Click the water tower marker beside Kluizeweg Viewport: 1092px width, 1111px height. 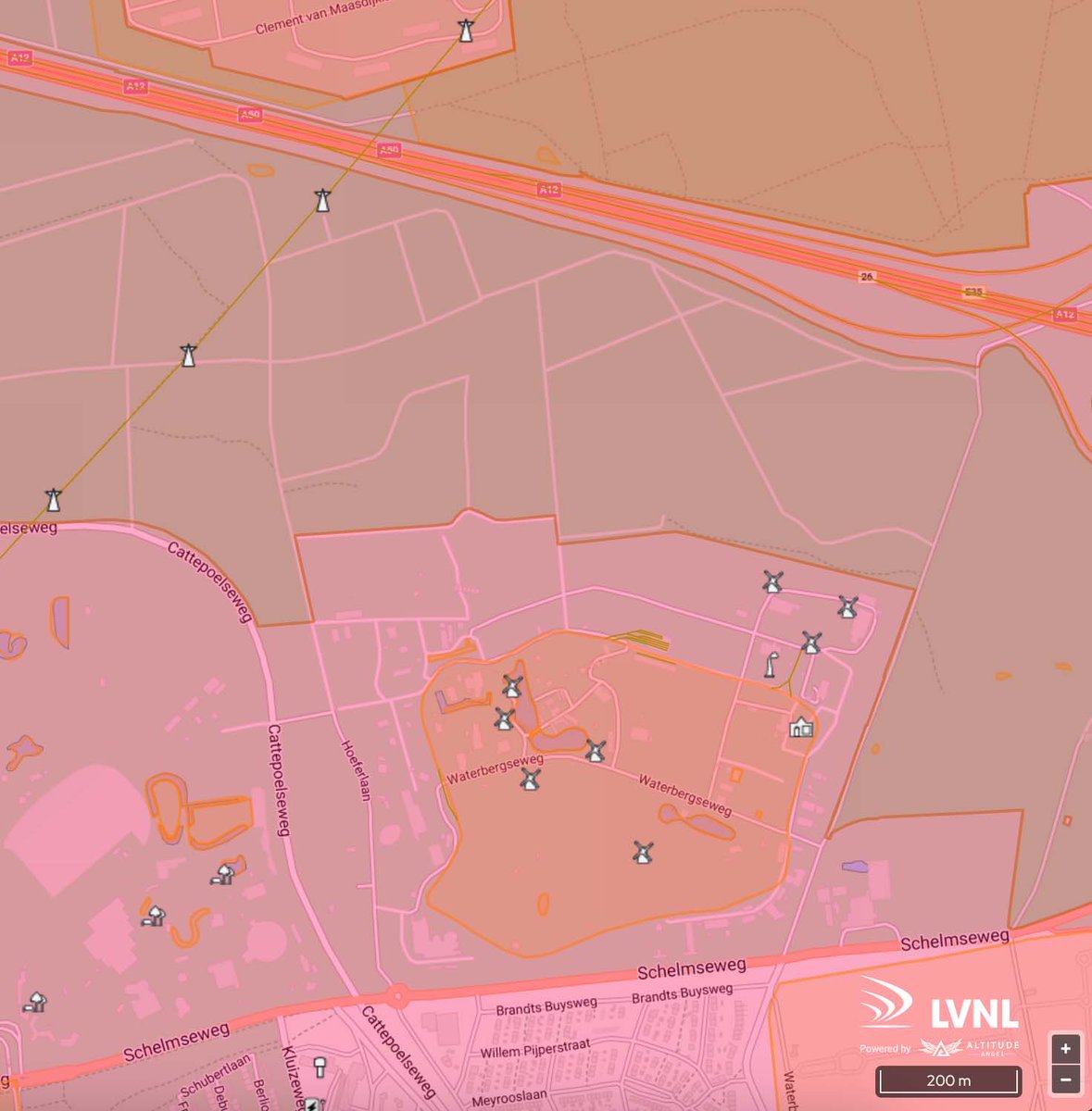click(320, 1067)
